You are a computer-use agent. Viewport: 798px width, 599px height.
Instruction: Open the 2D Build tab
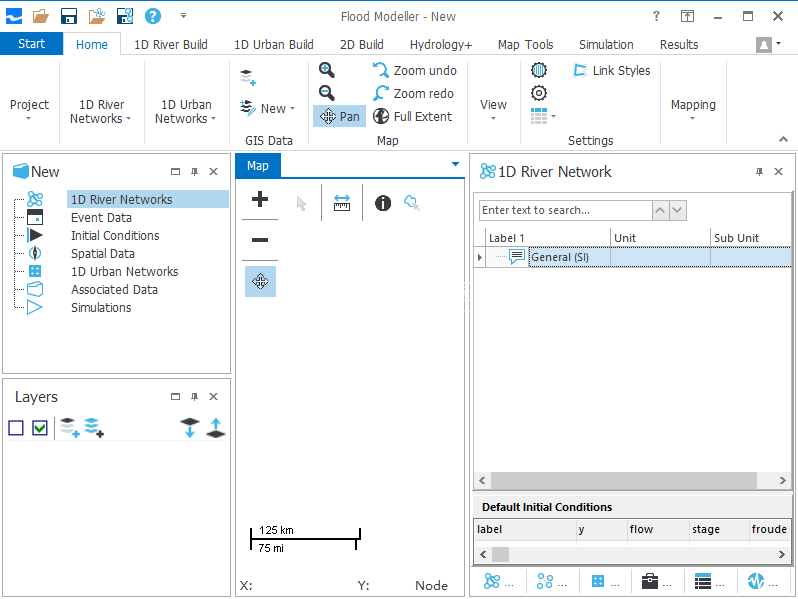[x=361, y=44]
